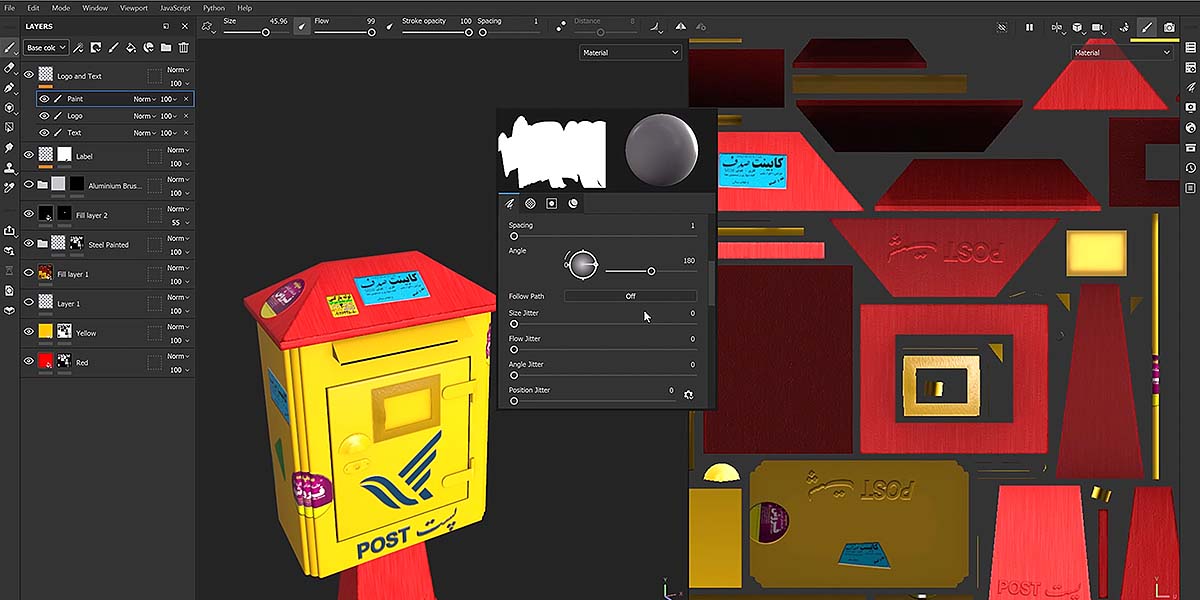This screenshot has width=1200, height=600.
Task: Toggle symmetry in the top toolbar
Action: (681, 27)
